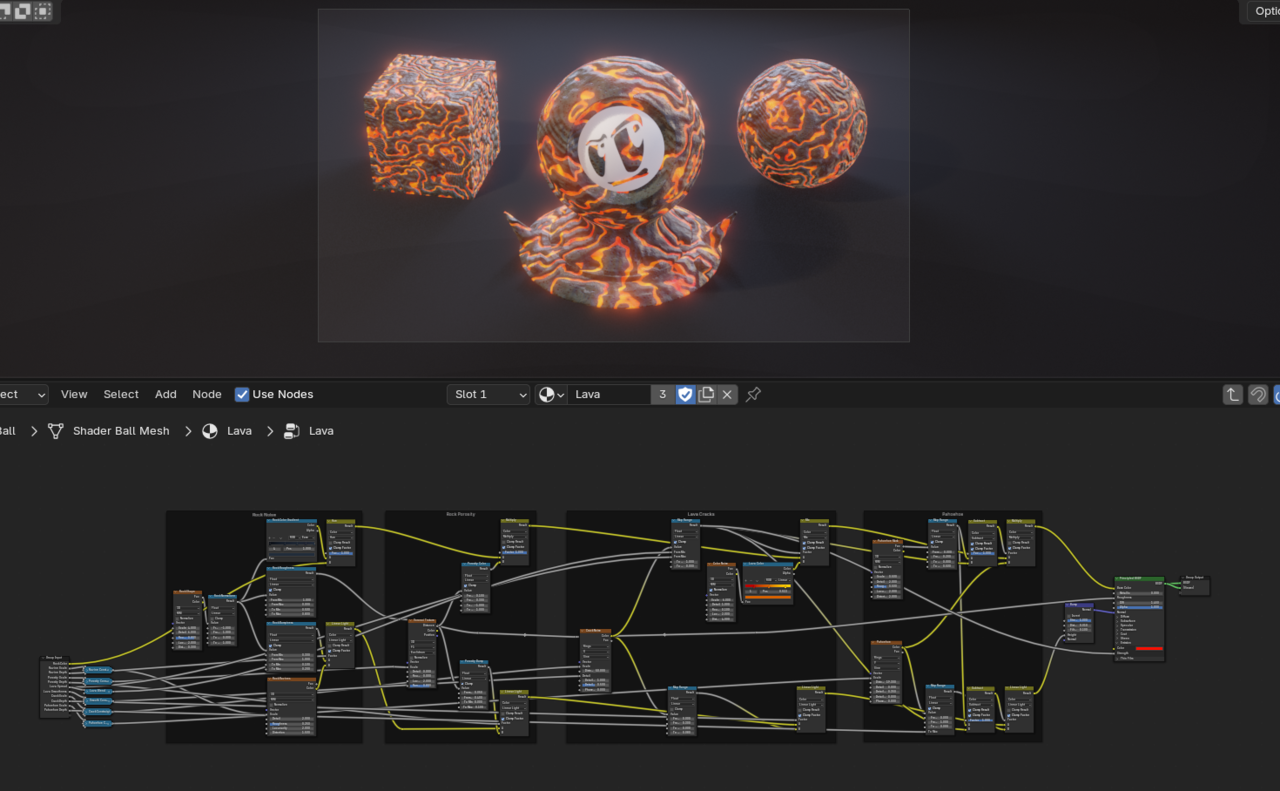Pin the node tree with the pin icon
The image size is (1280, 791).
[753, 394]
